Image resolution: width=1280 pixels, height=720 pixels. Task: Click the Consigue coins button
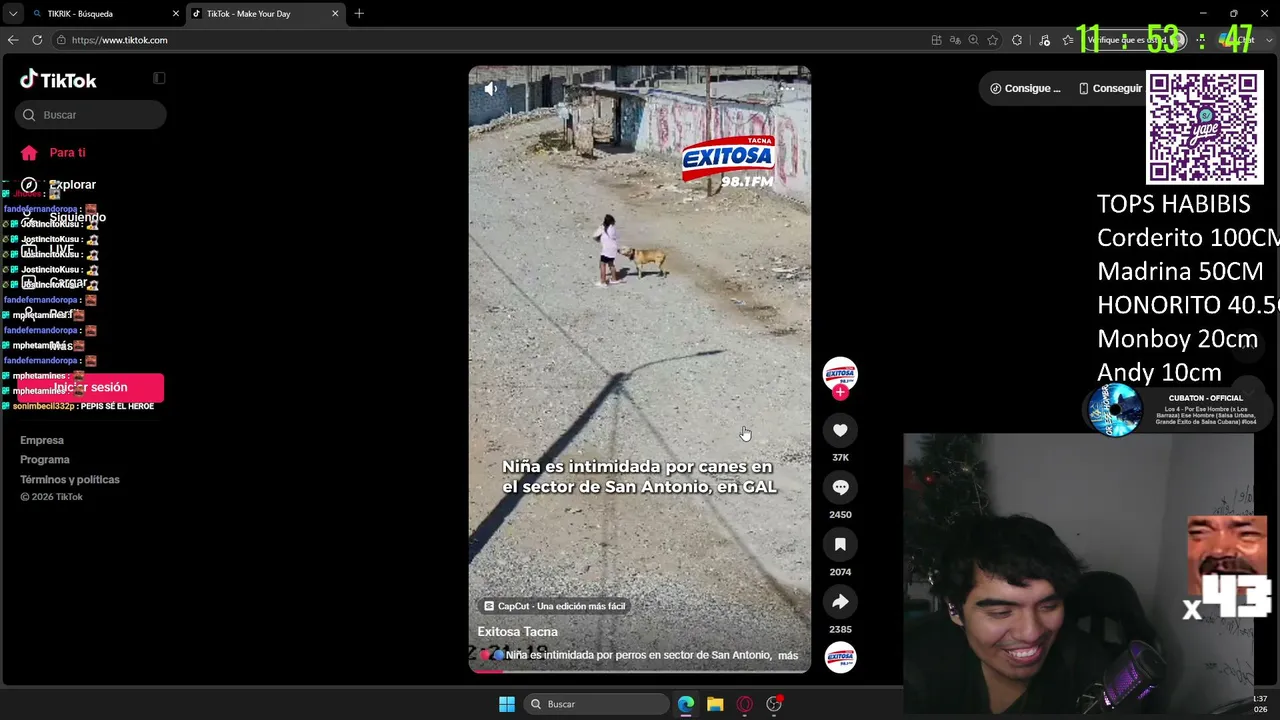(1025, 88)
